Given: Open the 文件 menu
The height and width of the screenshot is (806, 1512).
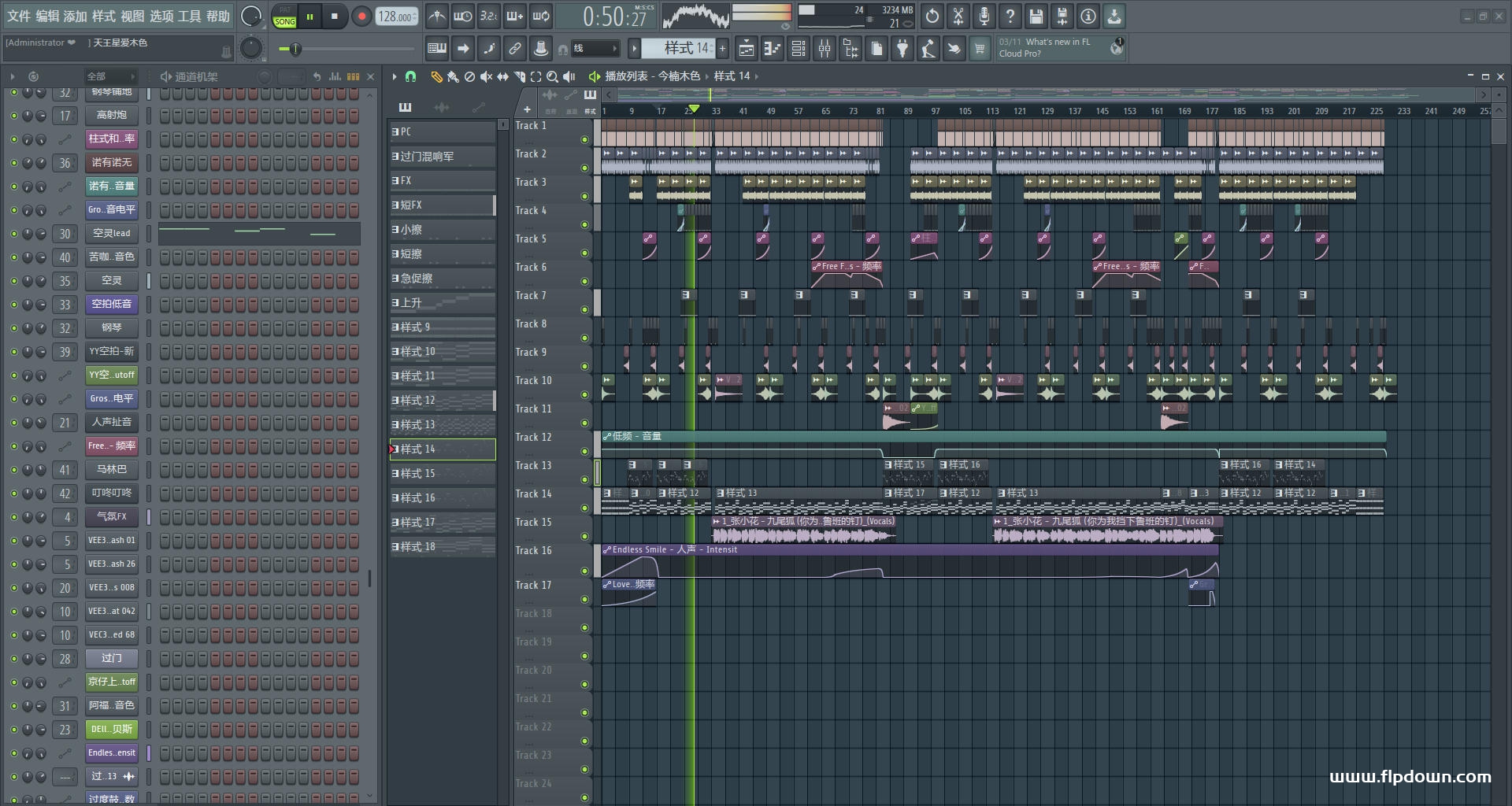Looking at the screenshot, I should (x=17, y=16).
